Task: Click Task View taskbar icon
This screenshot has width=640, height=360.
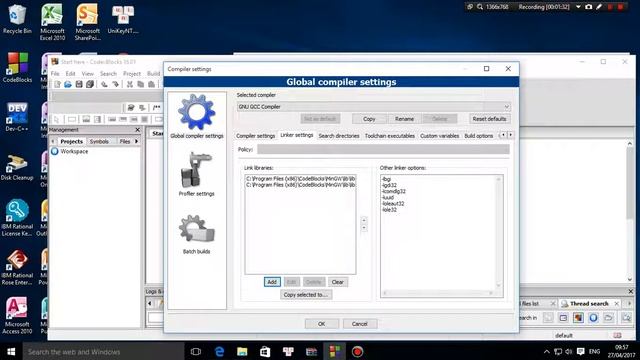Action: (196, 351)
